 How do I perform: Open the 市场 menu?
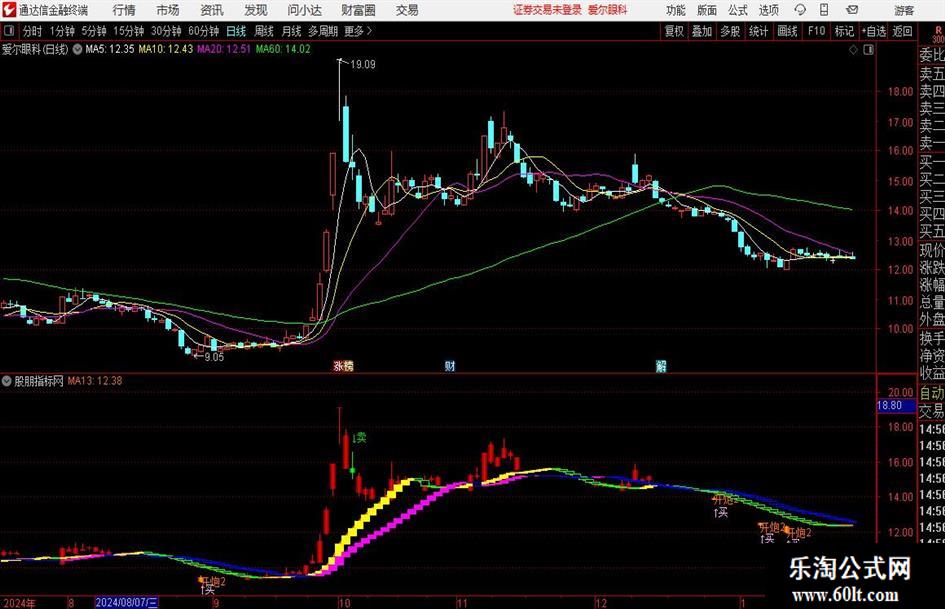[x=168, y=10]
